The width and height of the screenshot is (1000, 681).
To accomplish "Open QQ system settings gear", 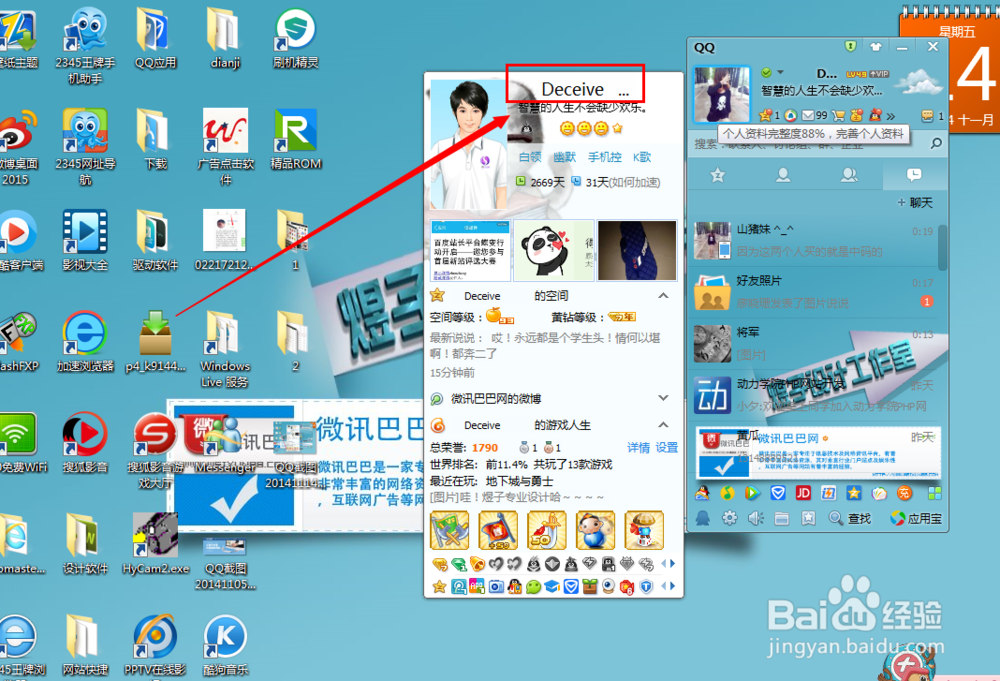I will point(729,518).
